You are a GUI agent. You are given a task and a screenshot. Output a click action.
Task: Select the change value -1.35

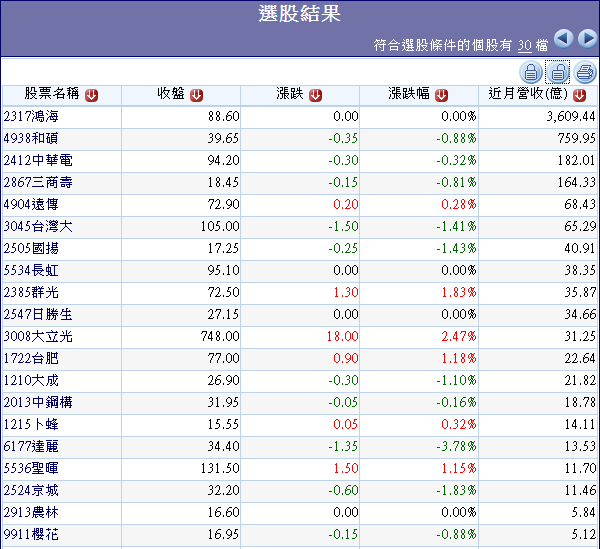pyautogui.click(x=343, y=446)
